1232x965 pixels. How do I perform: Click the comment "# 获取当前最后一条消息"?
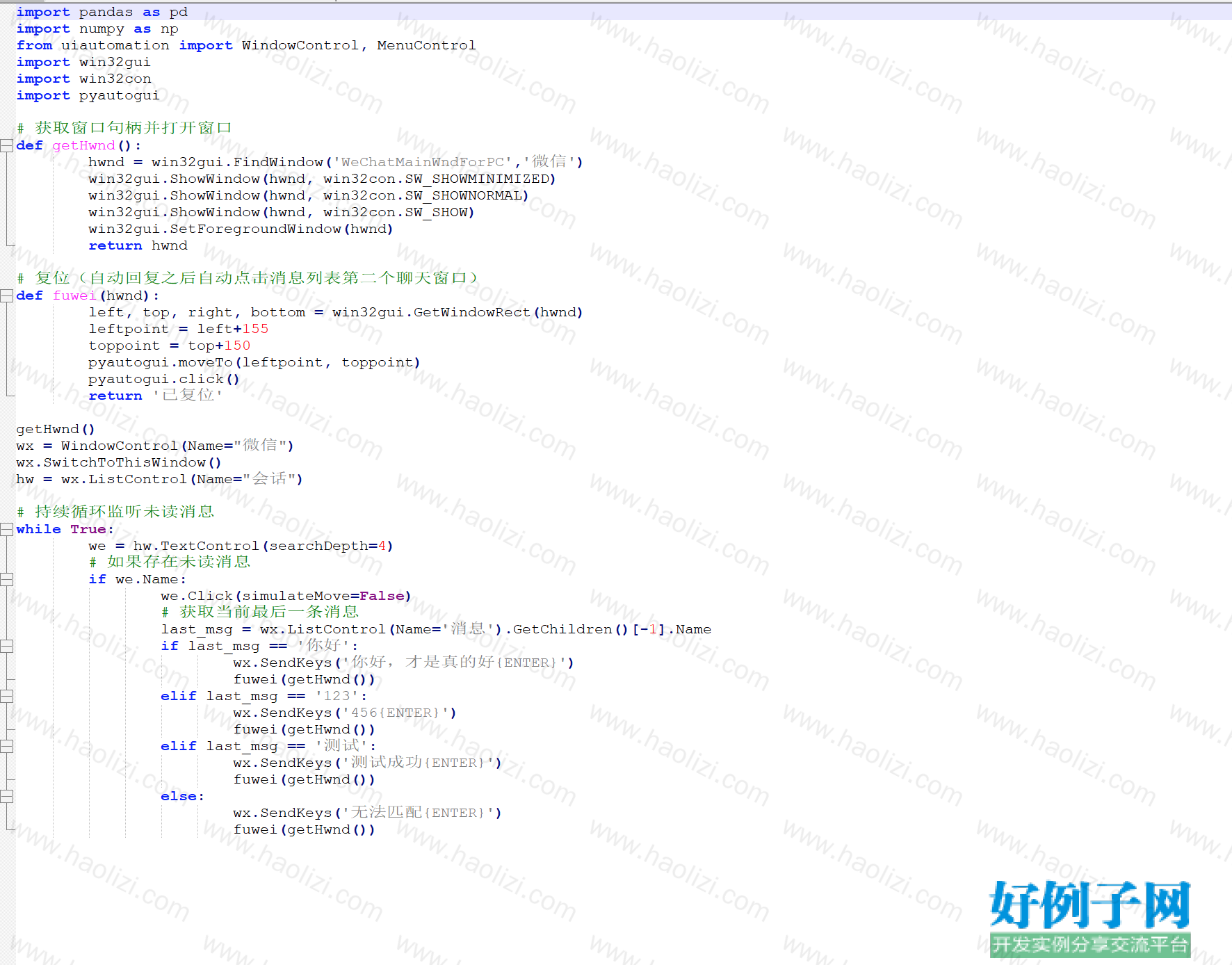(x=260, y=612)
